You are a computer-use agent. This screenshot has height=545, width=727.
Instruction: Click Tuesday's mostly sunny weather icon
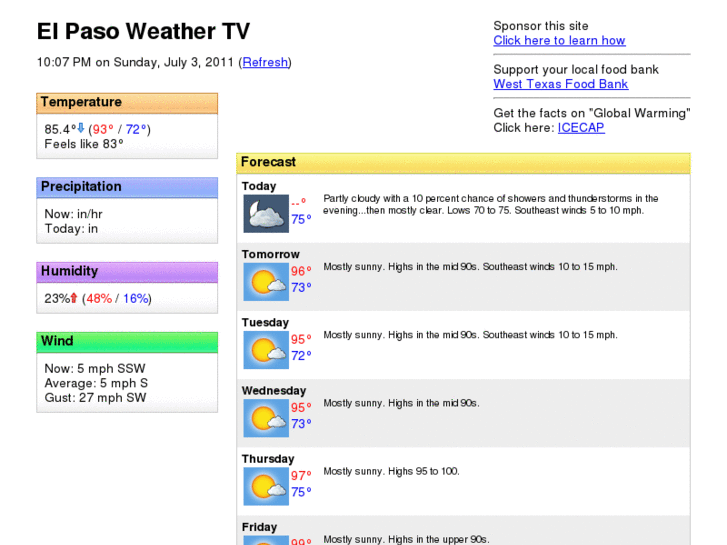pyautogui.click(x=266, y=350)
